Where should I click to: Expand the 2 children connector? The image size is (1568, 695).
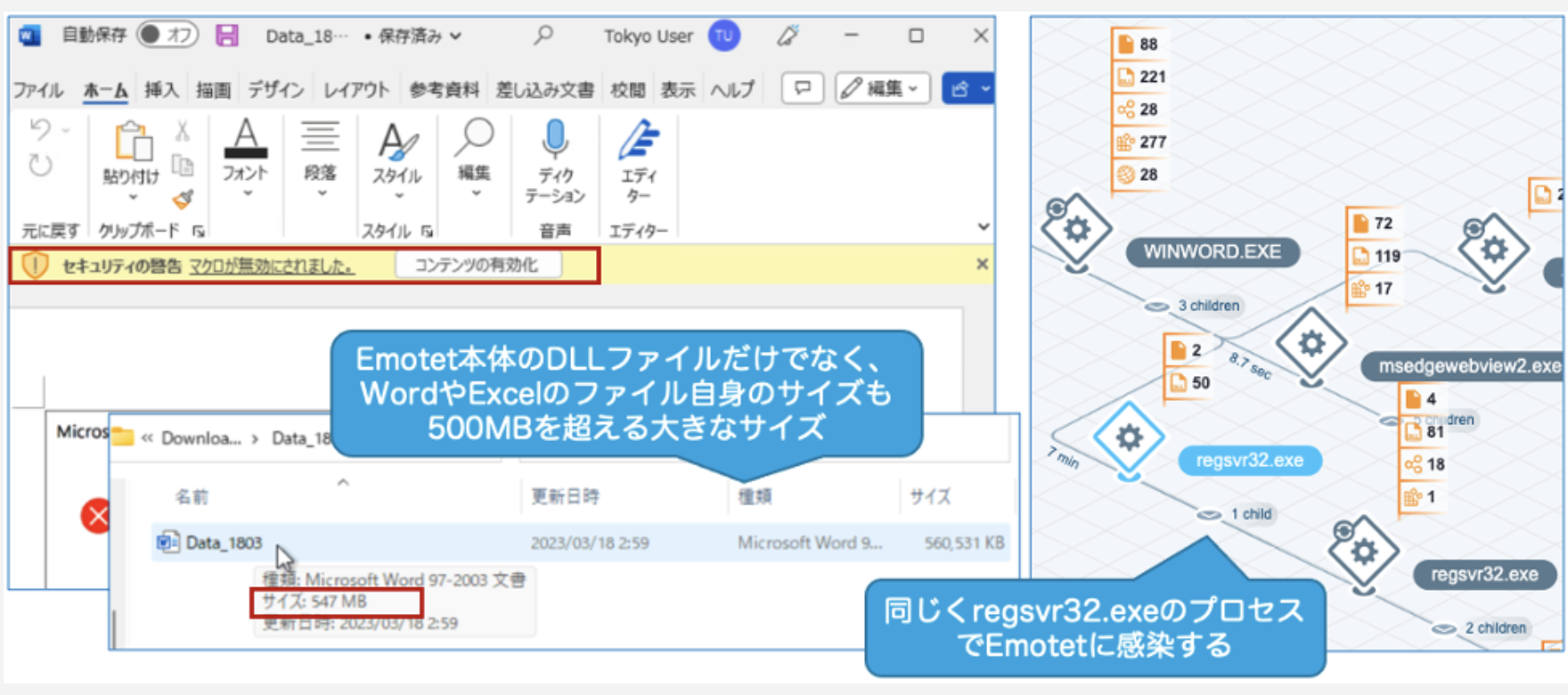pos(1481,628)
